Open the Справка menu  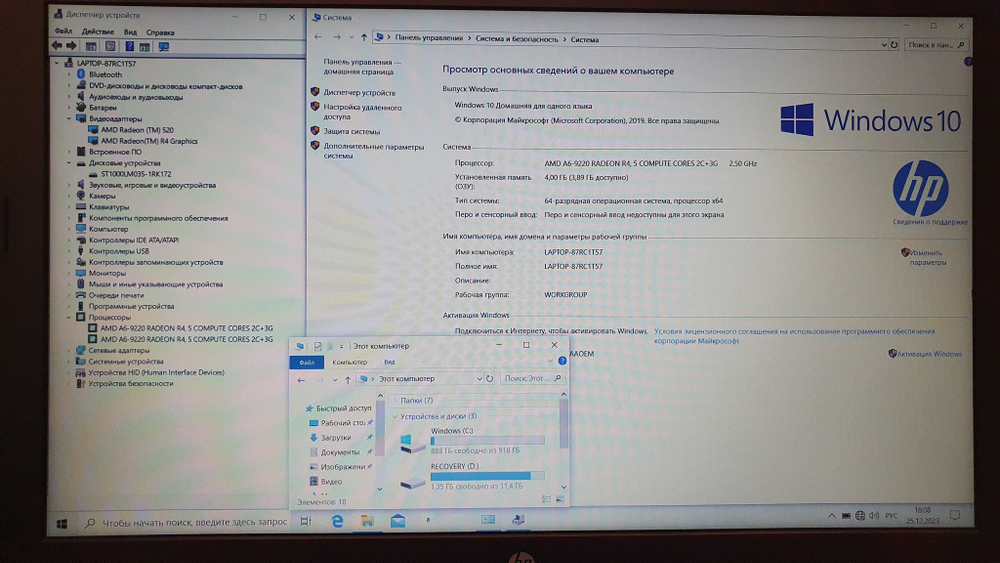(160, 32)
